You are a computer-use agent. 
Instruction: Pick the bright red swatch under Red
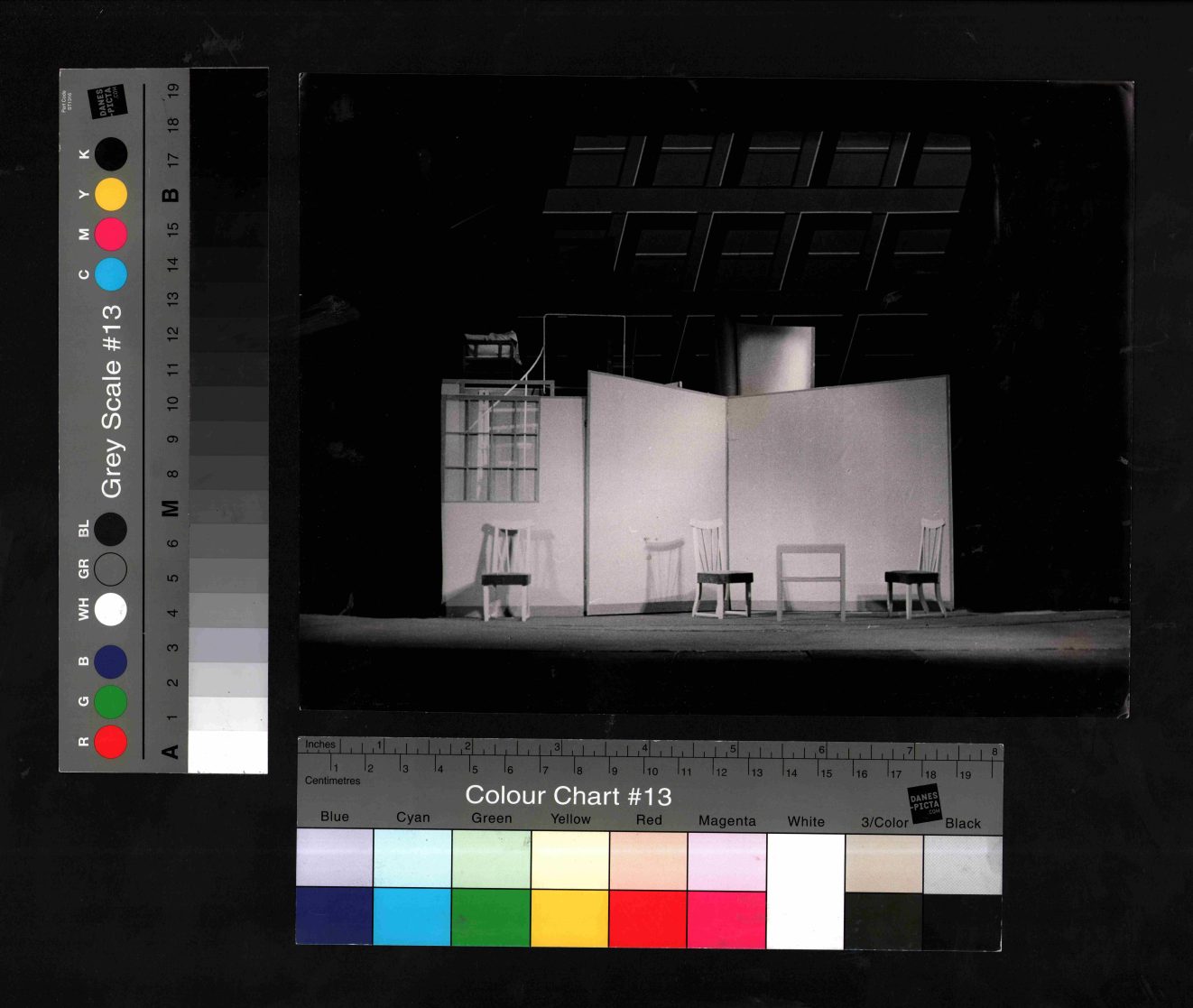648,917
